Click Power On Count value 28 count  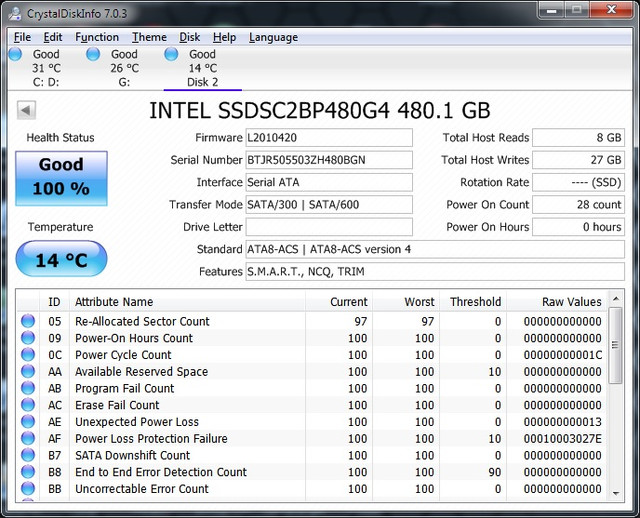[x=578, y=205]
